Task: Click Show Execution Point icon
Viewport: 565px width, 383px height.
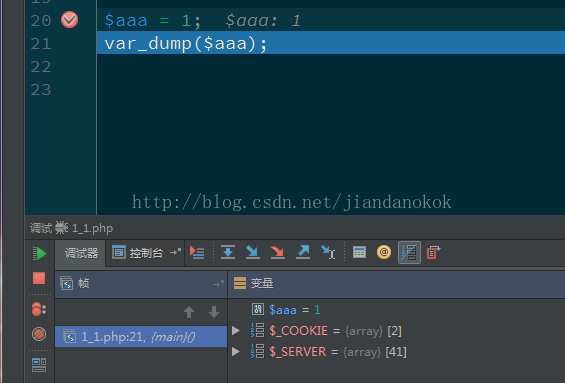Action: [x=197, y=253]
